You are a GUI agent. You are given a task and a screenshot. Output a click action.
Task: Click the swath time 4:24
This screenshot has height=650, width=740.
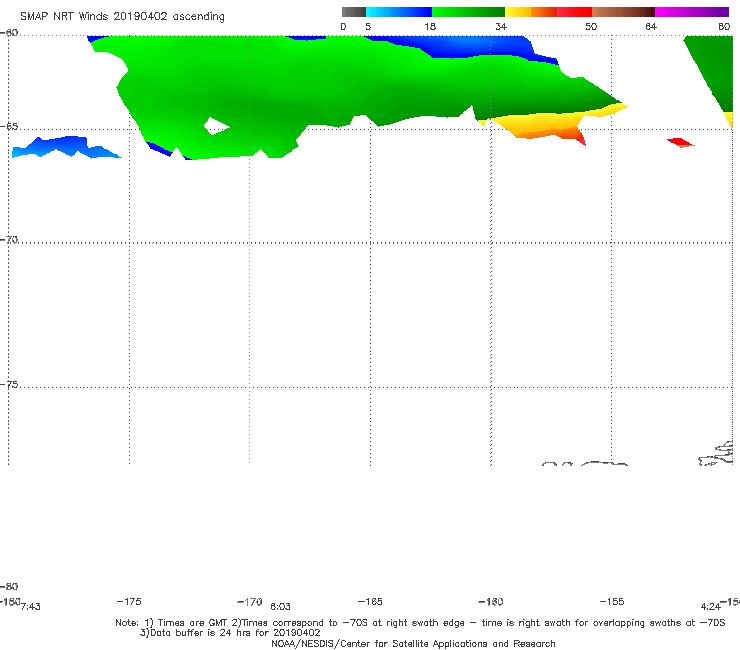[x=711, y=607]
